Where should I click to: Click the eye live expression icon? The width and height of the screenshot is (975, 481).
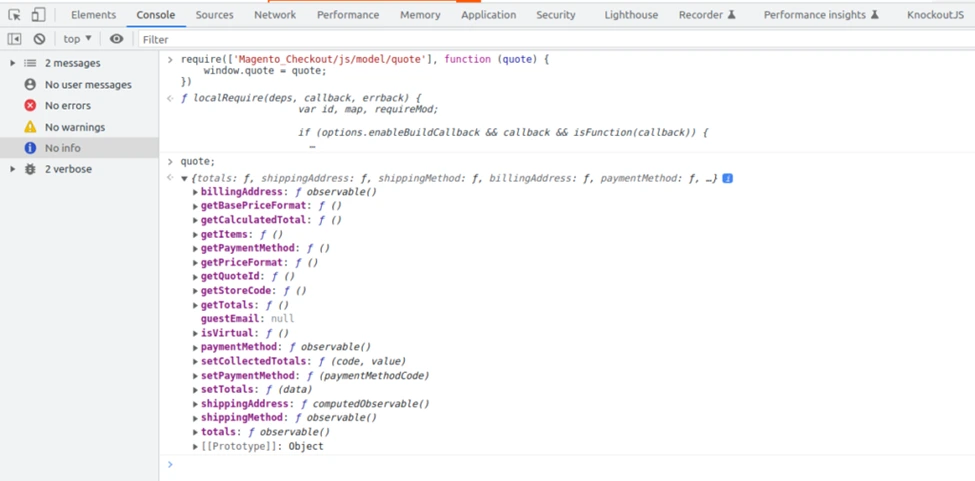point(116,39)
